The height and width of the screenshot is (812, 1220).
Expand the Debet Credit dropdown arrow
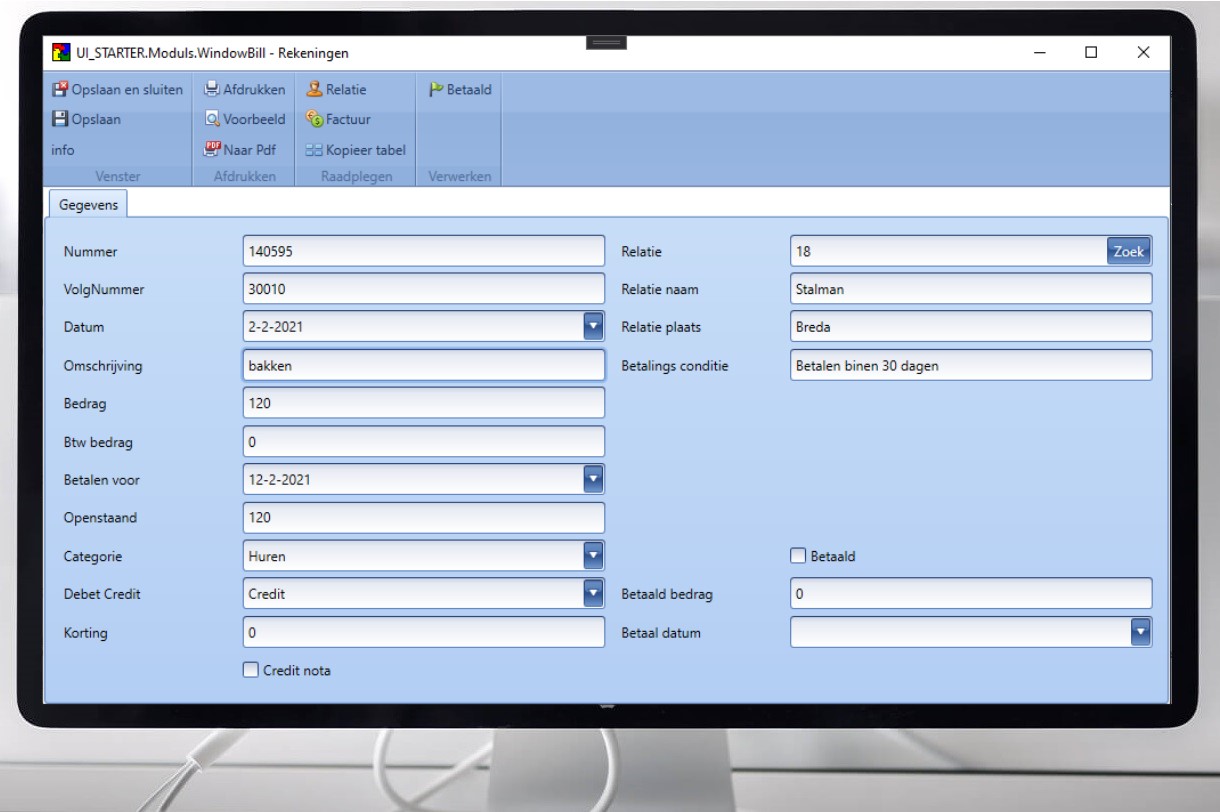pos(594,594)
